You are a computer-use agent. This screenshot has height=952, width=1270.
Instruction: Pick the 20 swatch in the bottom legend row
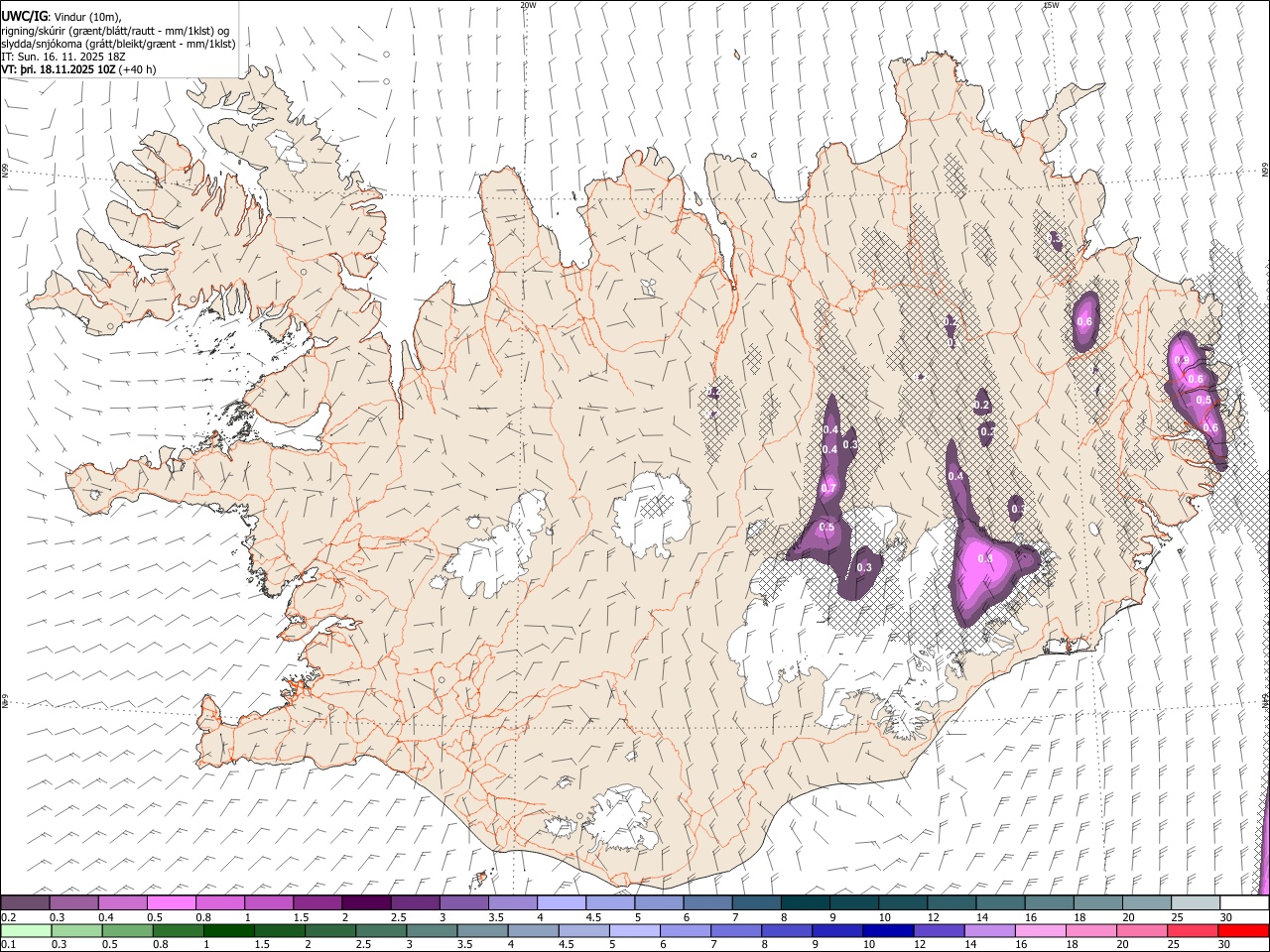(1141, 930)
